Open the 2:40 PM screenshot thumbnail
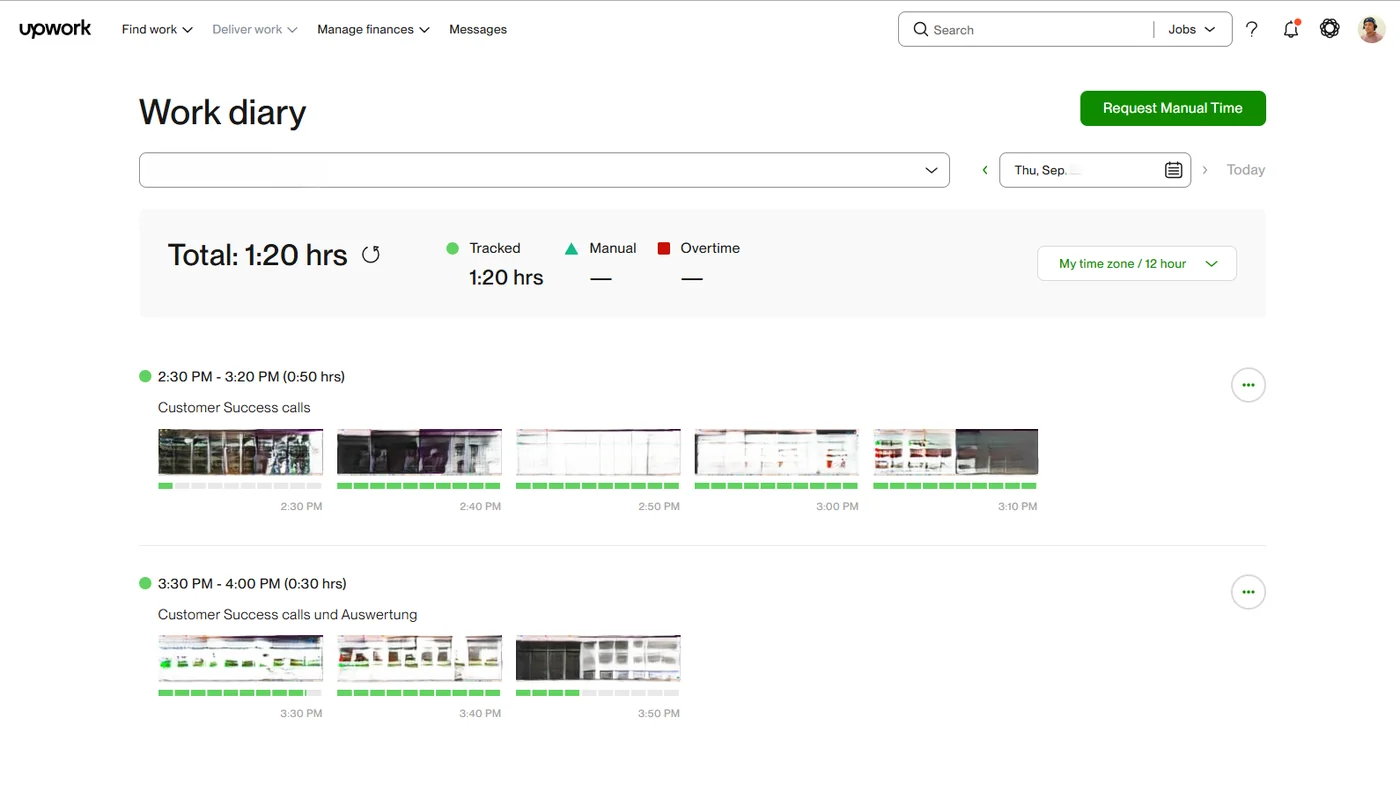The width and height of the screenshot is (1400, 799). pyautogui.click(x=419, y=452)
